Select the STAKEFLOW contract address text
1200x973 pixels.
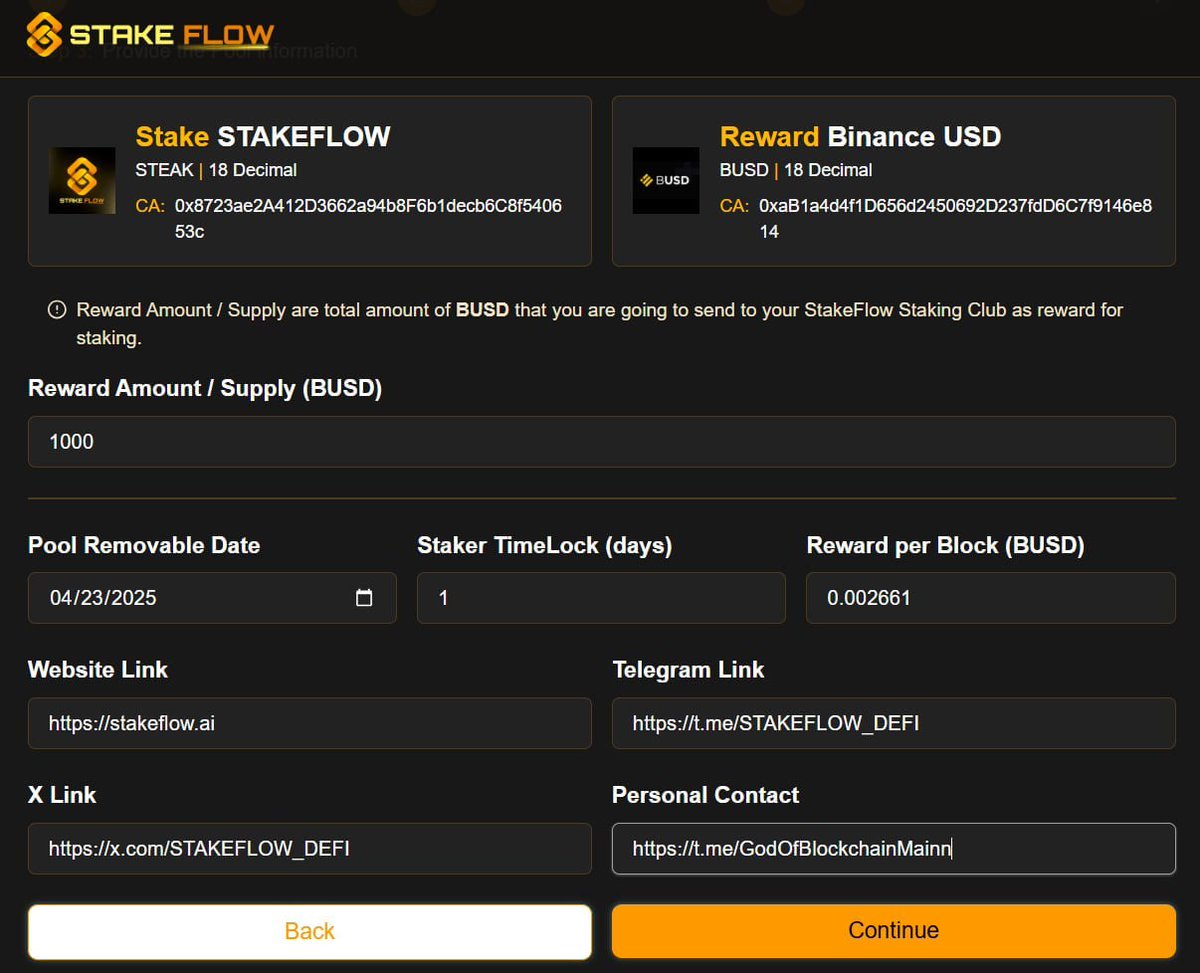point(368,219)
